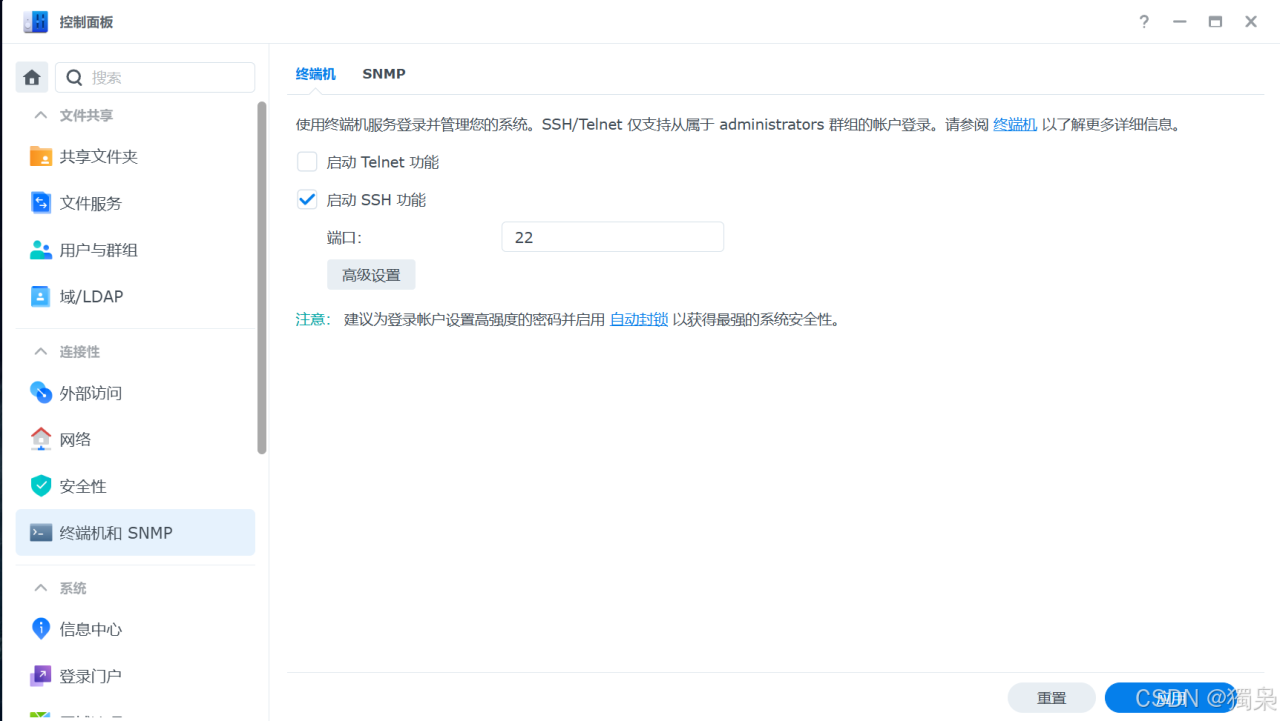Click inside the 端口 input field
1280x721 pixels.
(x=612, y=236)
